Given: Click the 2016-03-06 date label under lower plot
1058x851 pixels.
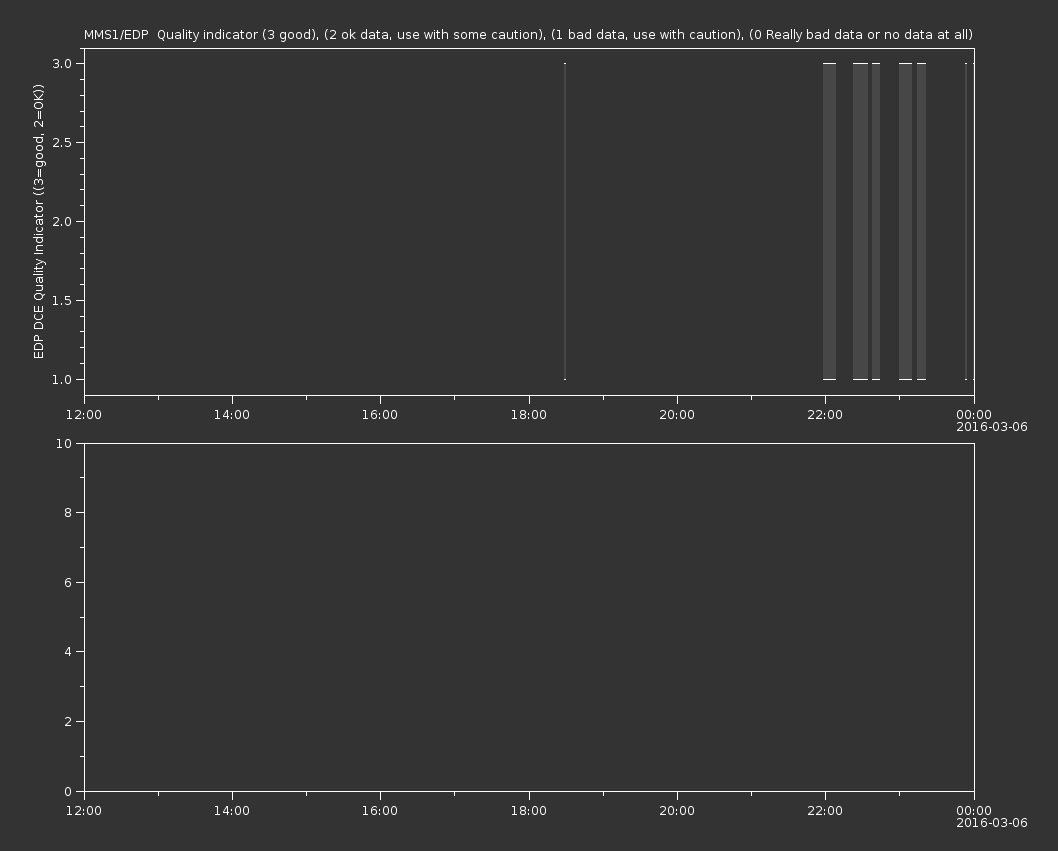Looking at the screenshot, I should [992, 823].
